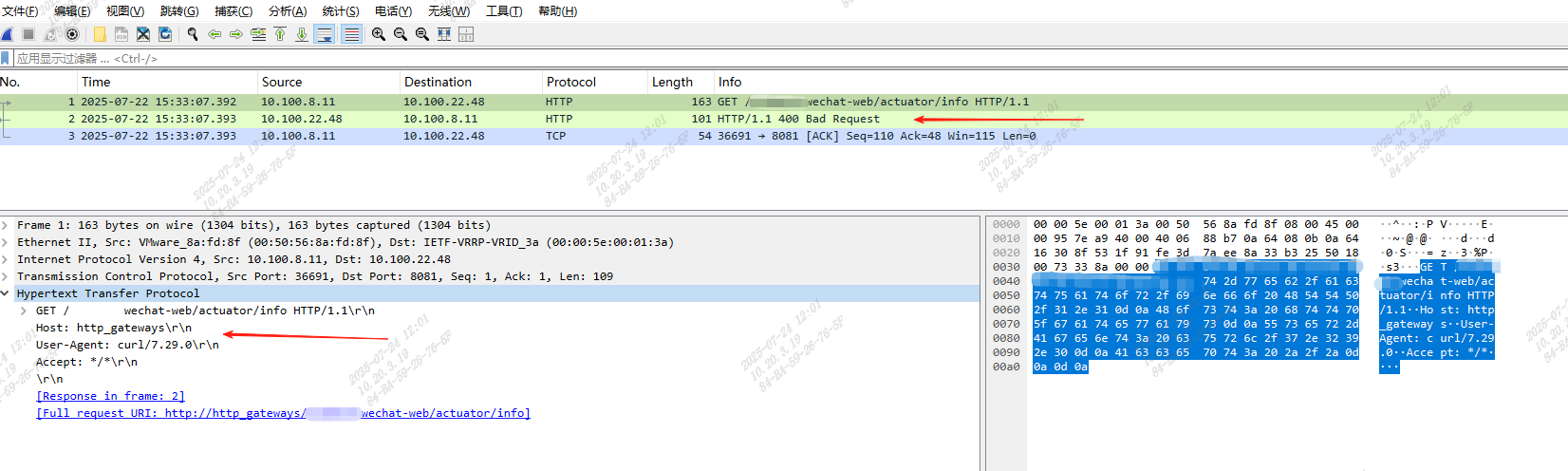Viewport: 1568px width, 471px height.
Task: Go back to the previous packet
Action: coord(215,34)
